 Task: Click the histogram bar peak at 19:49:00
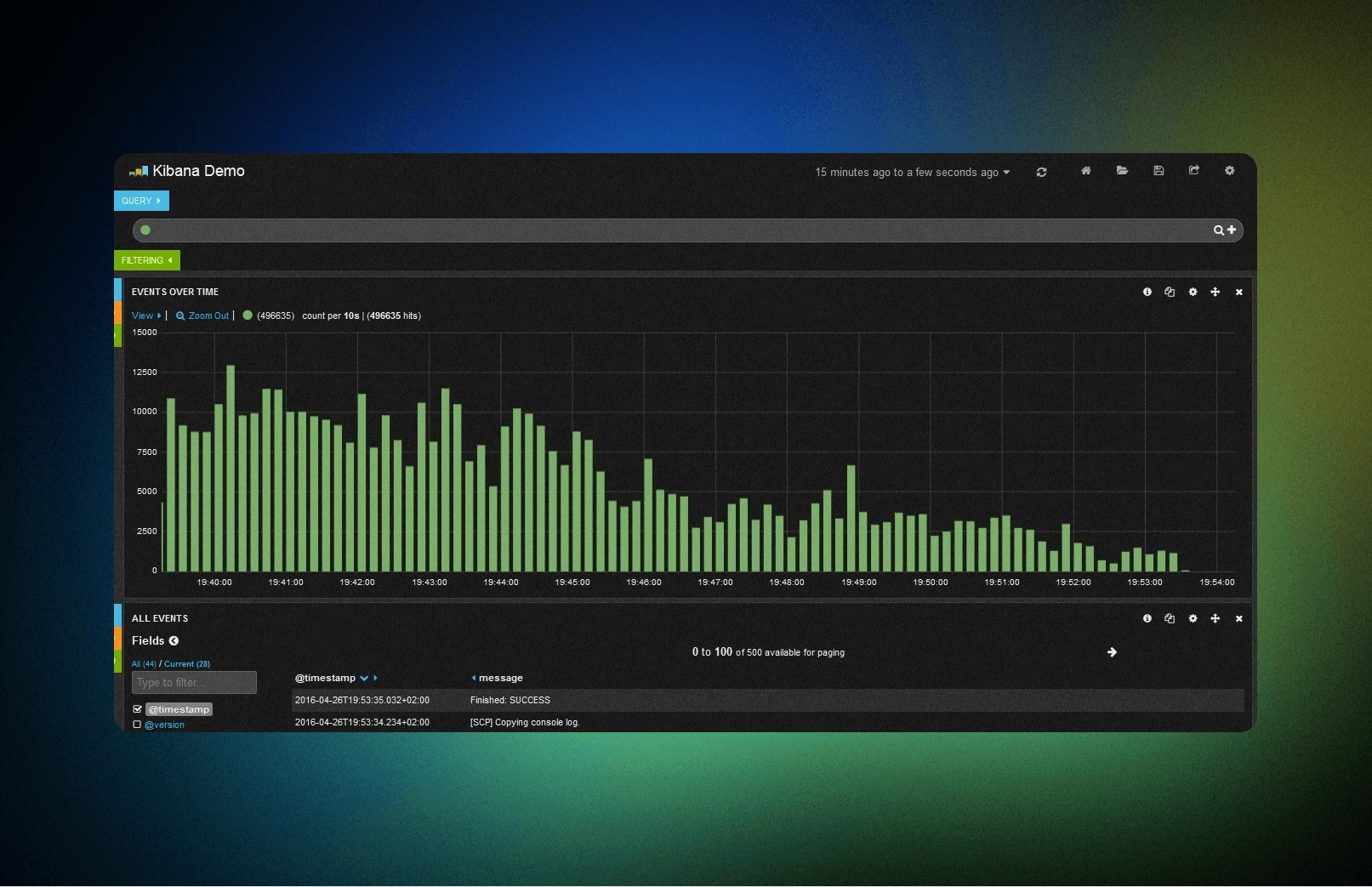click(851, 518)
